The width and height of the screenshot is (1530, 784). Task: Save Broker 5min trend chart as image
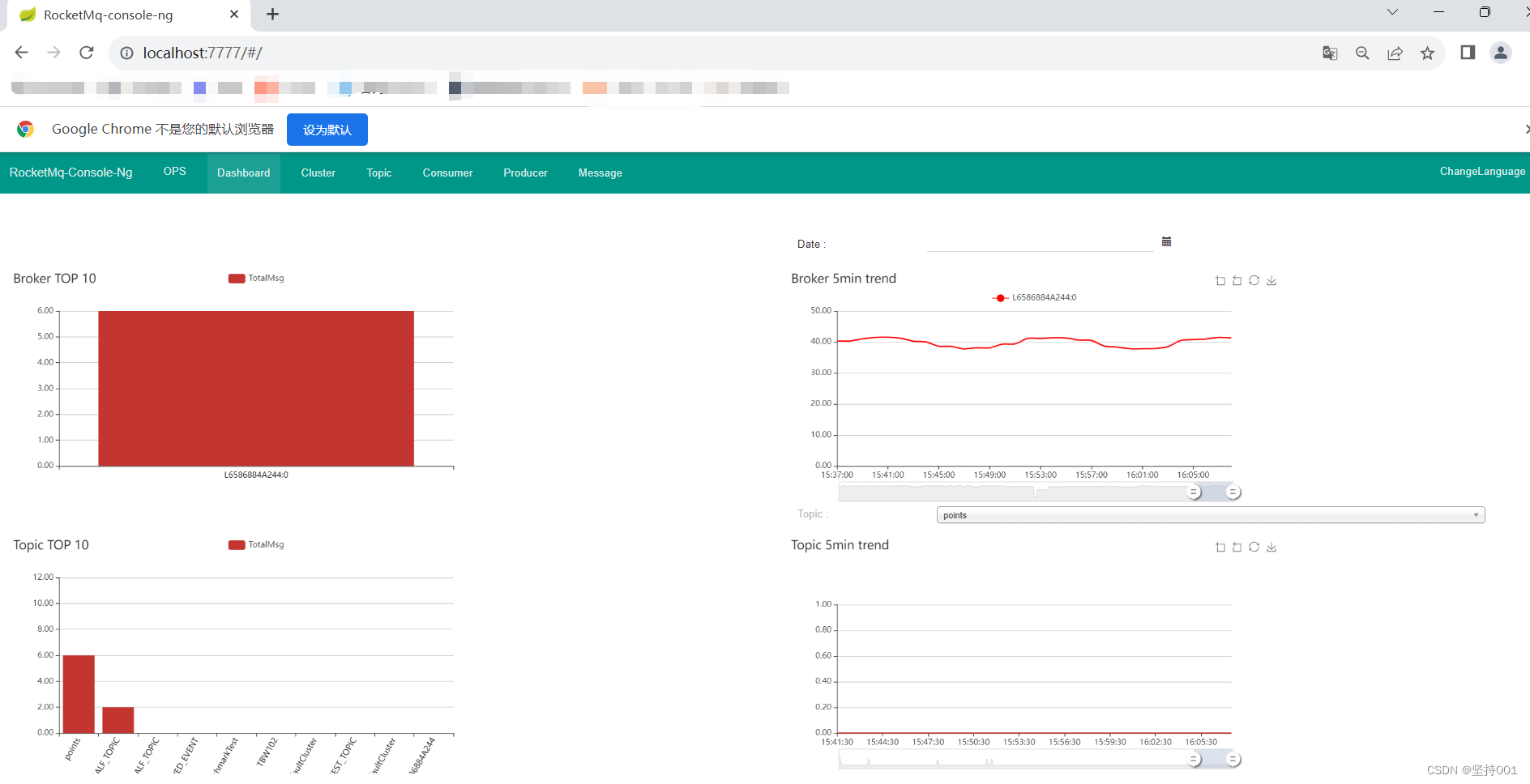pyautogui.click(x=1271, y=280)
